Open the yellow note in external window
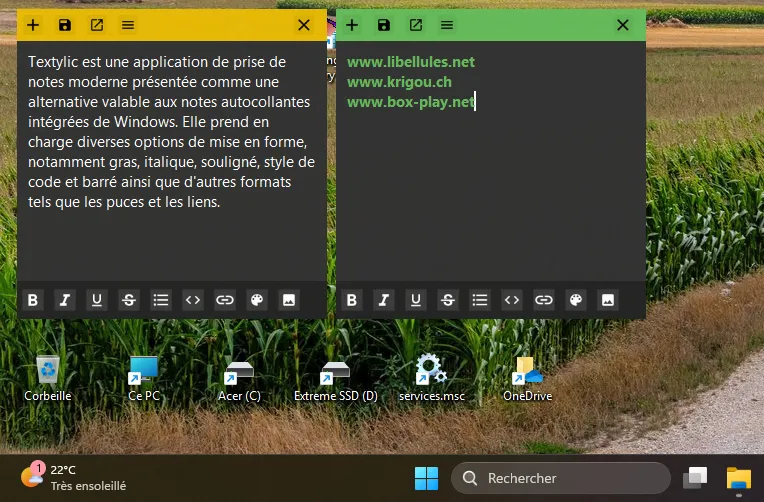Image resolution: width=764 pixels, height=502 pixels. coord(96,25)
